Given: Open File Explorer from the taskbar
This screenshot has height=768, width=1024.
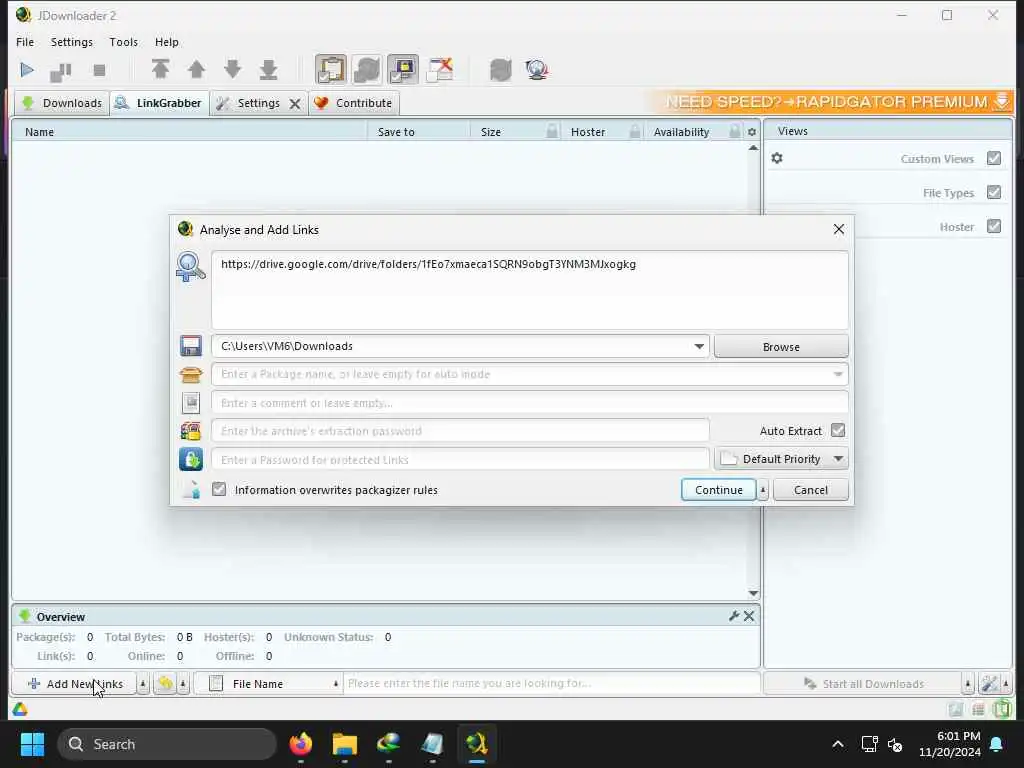Looking at the screenshot, I should click(x=345, y=744).
